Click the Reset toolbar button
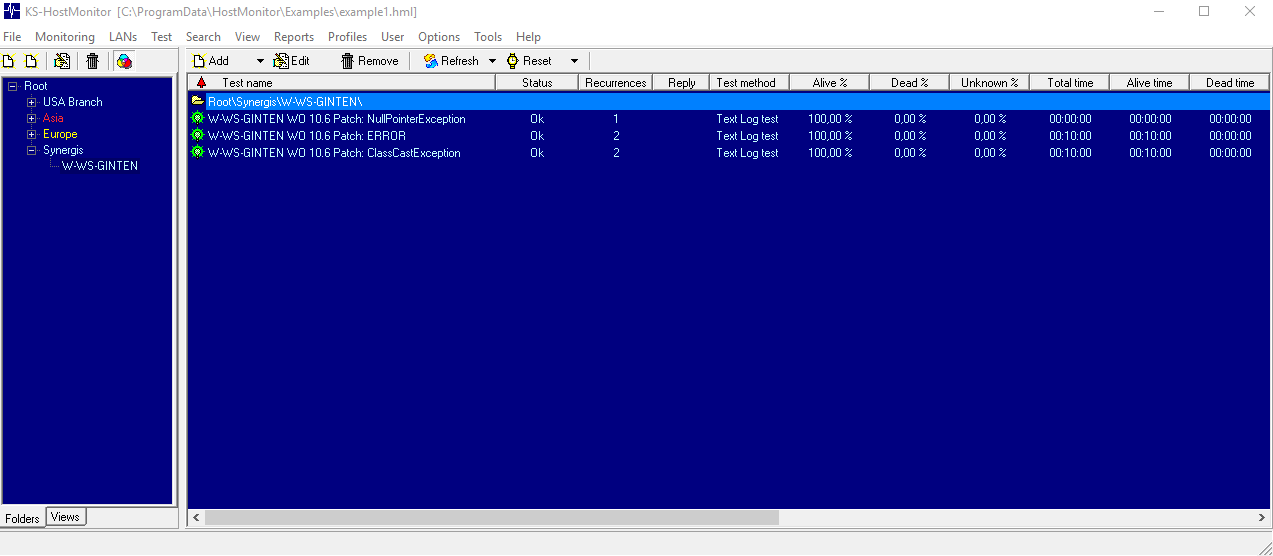The image size is (1273, 556). click(529, 61)
